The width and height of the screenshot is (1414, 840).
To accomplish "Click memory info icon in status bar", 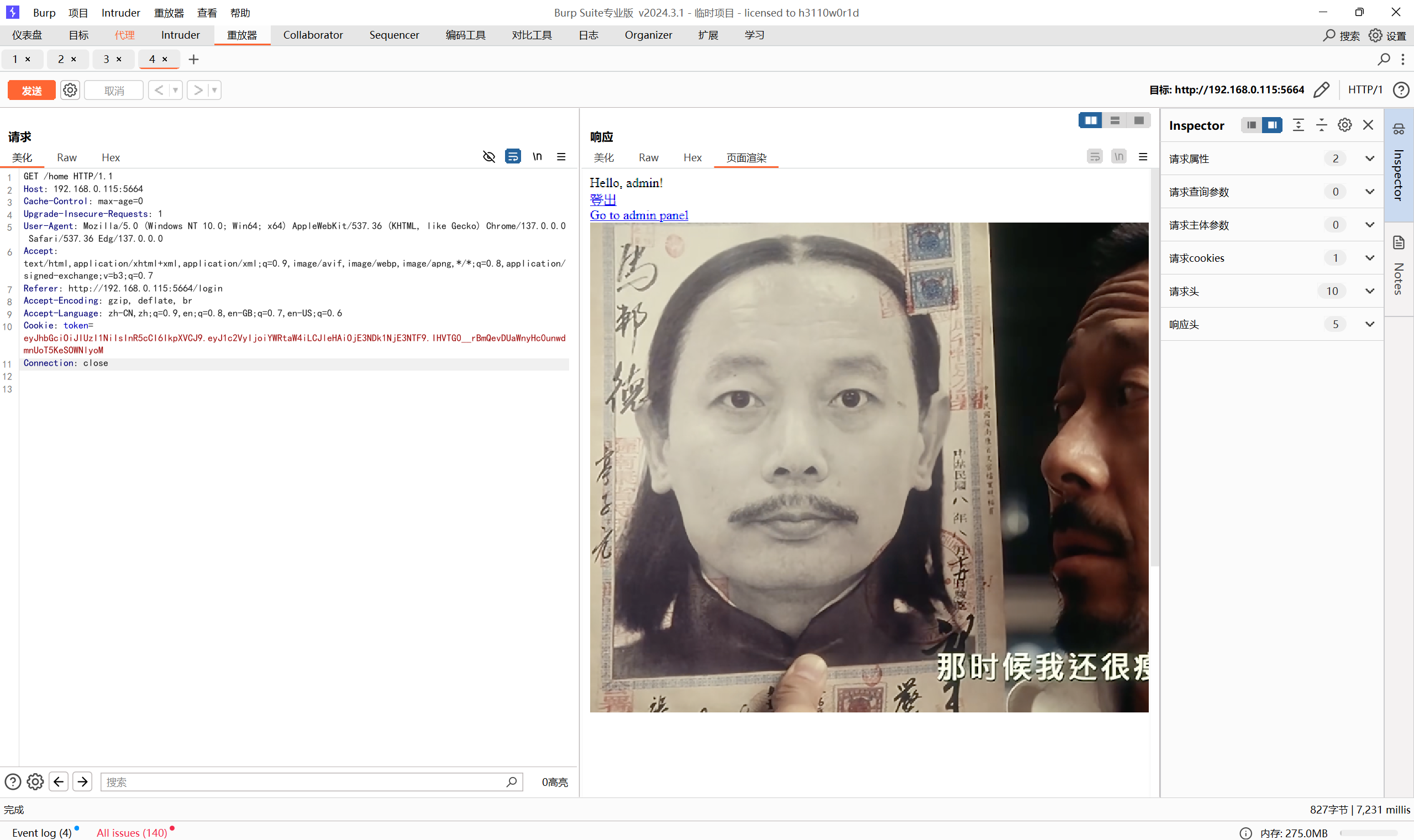I will tap(1245, 833).
